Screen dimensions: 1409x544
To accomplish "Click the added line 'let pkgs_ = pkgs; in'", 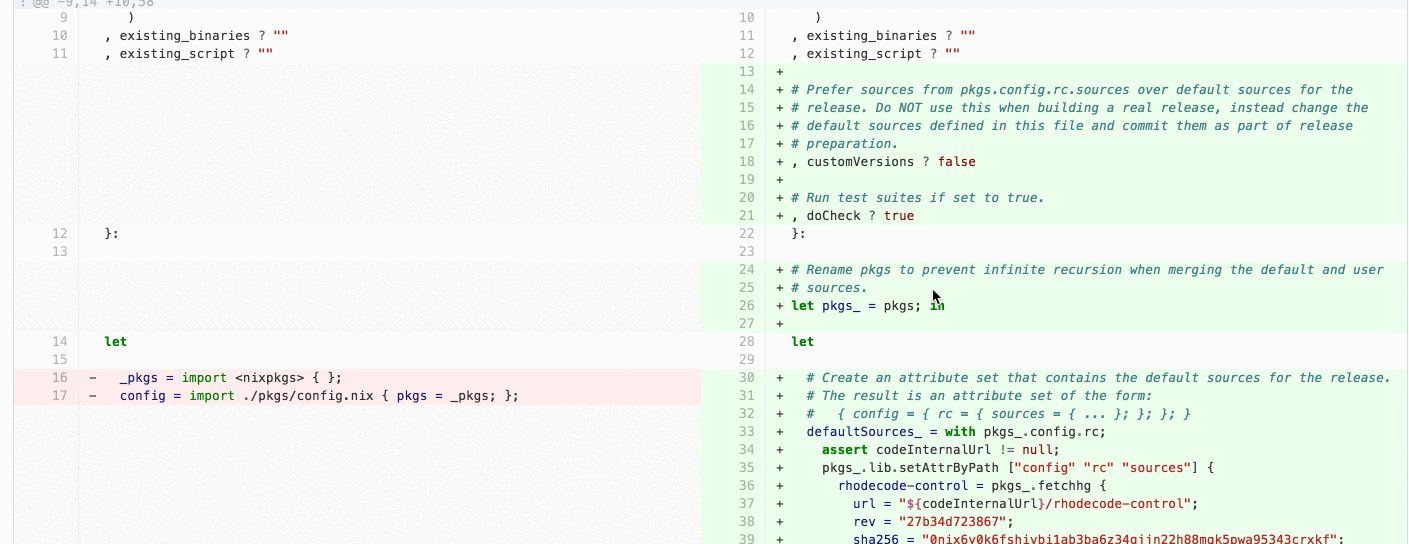I will click(868, 306).
